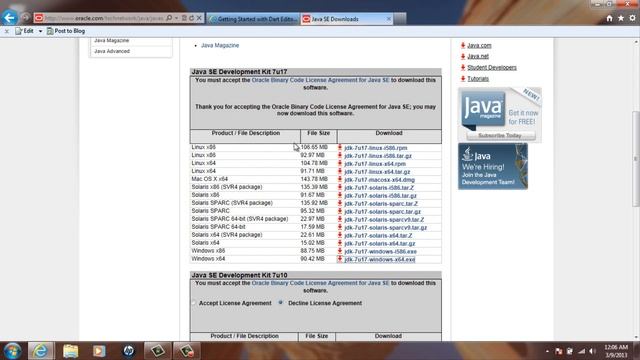
Task: Switch to Getting Started with Dart Editor tab
Action: [253, 19]
